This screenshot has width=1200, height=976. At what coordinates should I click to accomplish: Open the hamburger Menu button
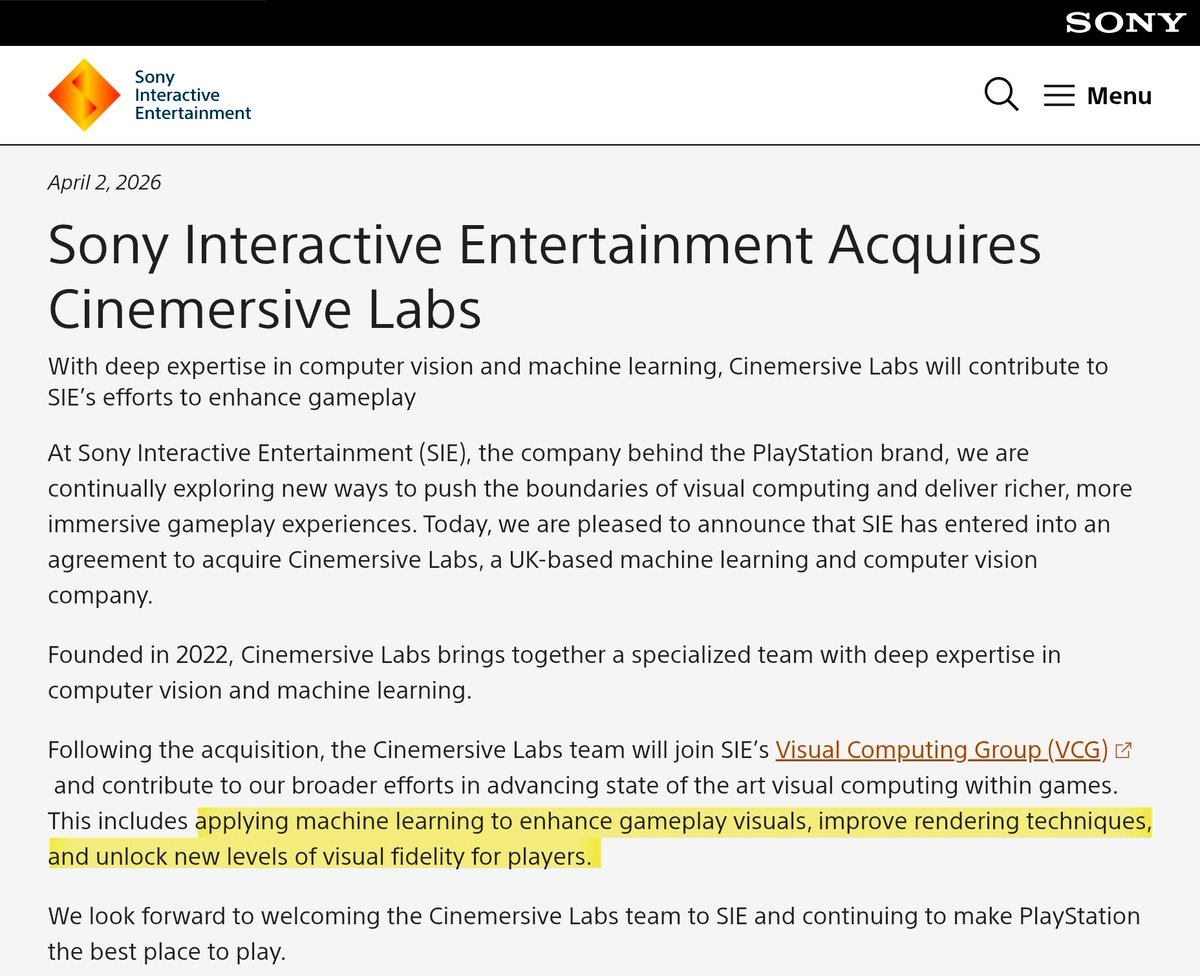(x=1098, y=96)
